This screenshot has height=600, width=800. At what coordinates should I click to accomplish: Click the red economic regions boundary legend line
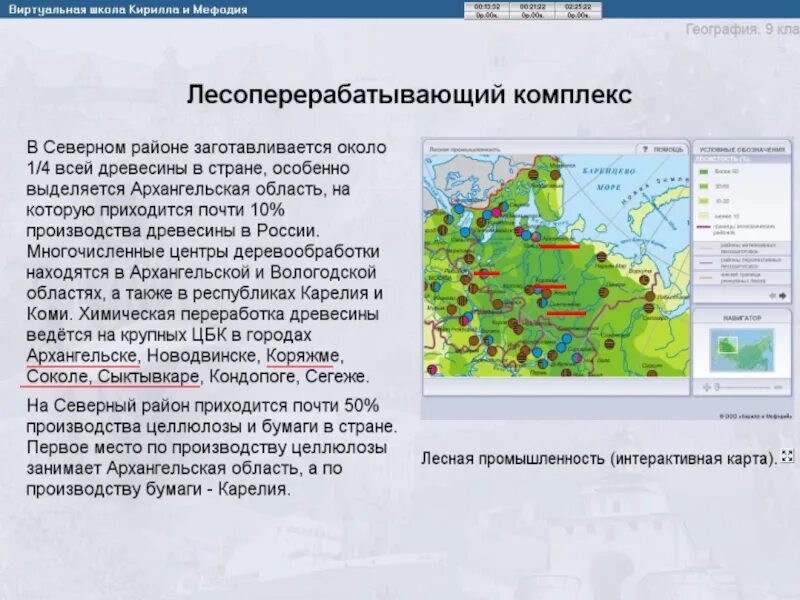704,227
